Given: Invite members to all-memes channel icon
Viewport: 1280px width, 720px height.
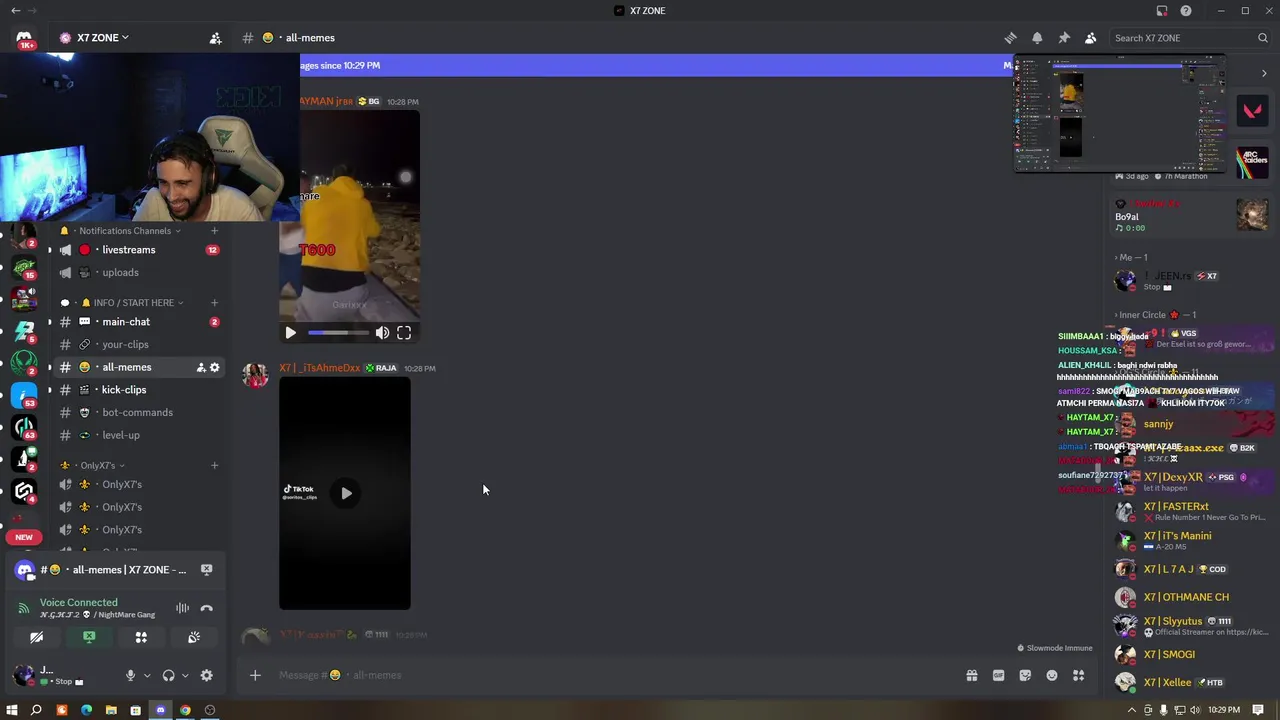Looking at the screenshot, I should click(200, 368).
